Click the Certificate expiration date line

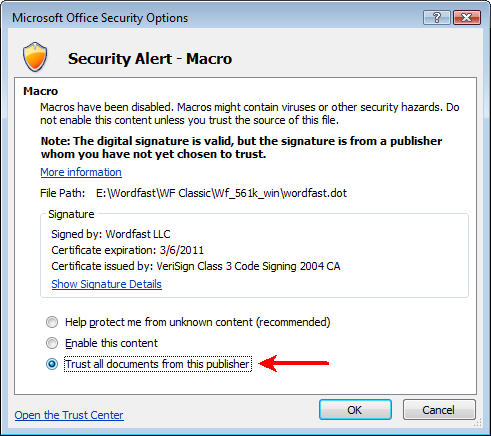coord(127,250)
